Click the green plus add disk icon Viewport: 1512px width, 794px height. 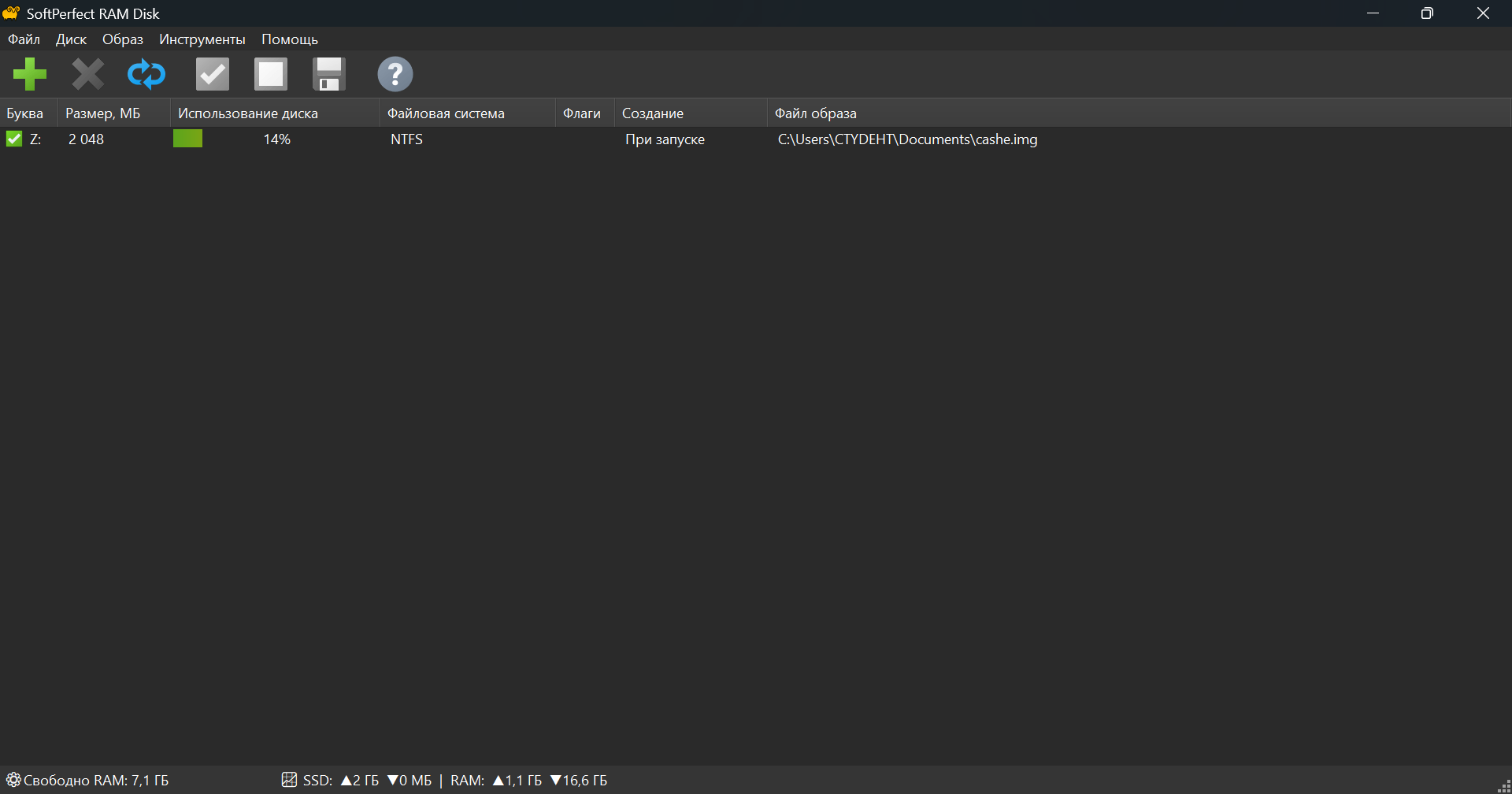point(30,74)
